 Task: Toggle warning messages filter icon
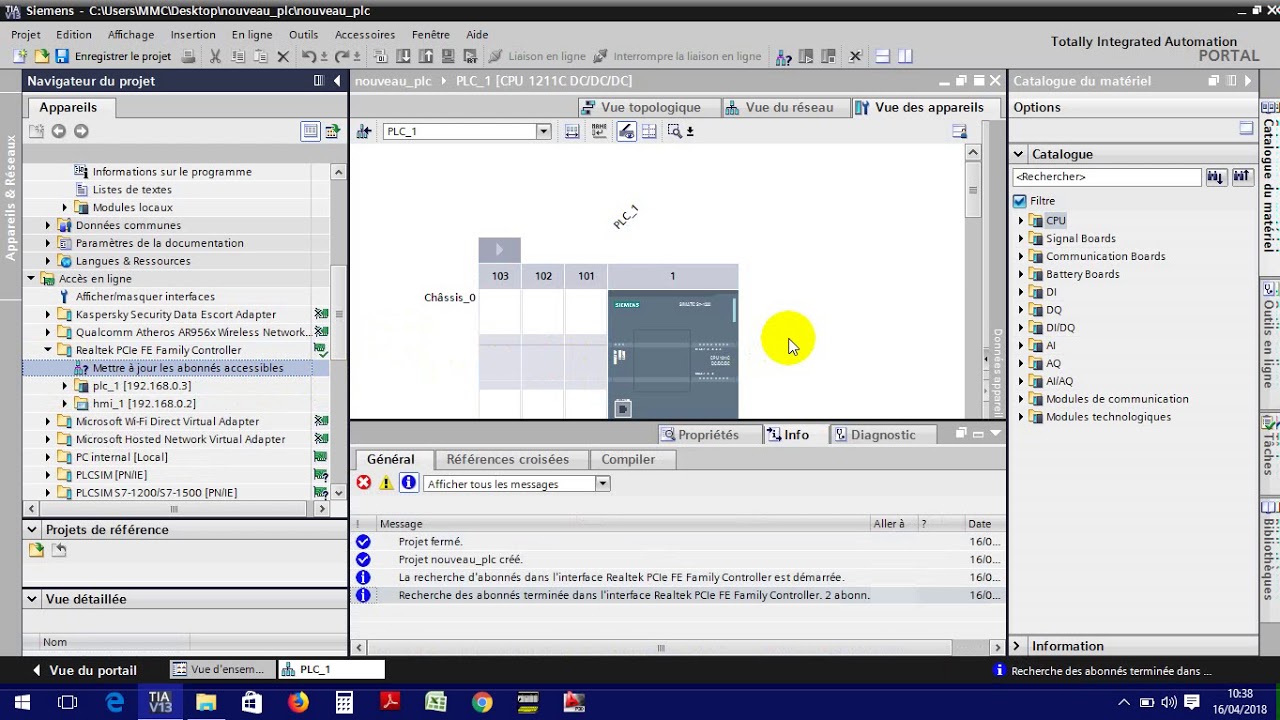click(x=386, y=483)
